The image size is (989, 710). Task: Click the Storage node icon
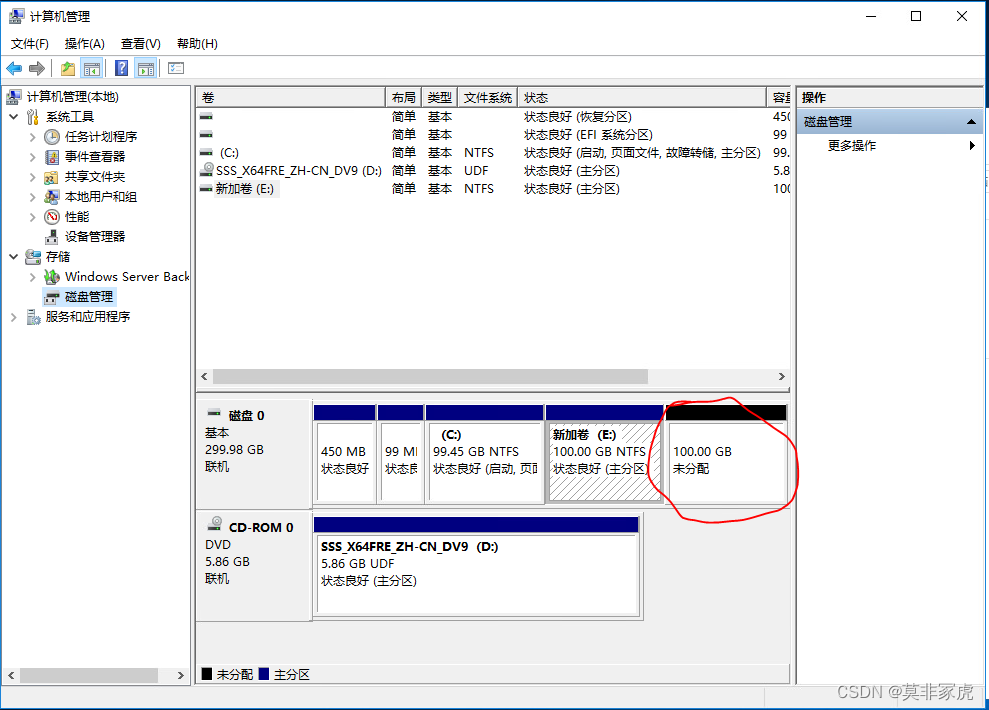(x=33, y=257)
